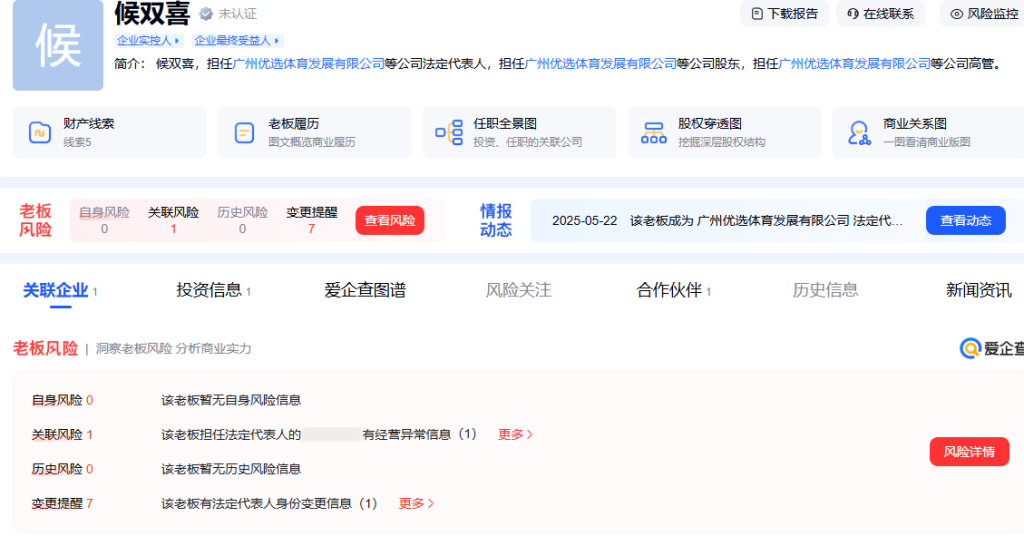This screenshot has width=1024, height=536.
Task: Open 广州优选体育发展有限公司 link before 等公司股东
Action: coord(601,63)
